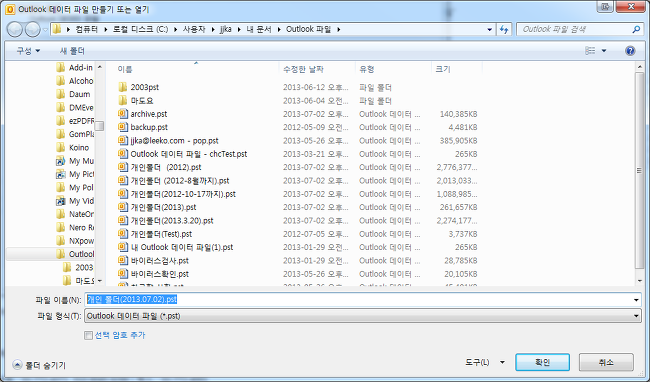
Task: Open the recent pages dropdown arrow
Action: tap(45, 30)
